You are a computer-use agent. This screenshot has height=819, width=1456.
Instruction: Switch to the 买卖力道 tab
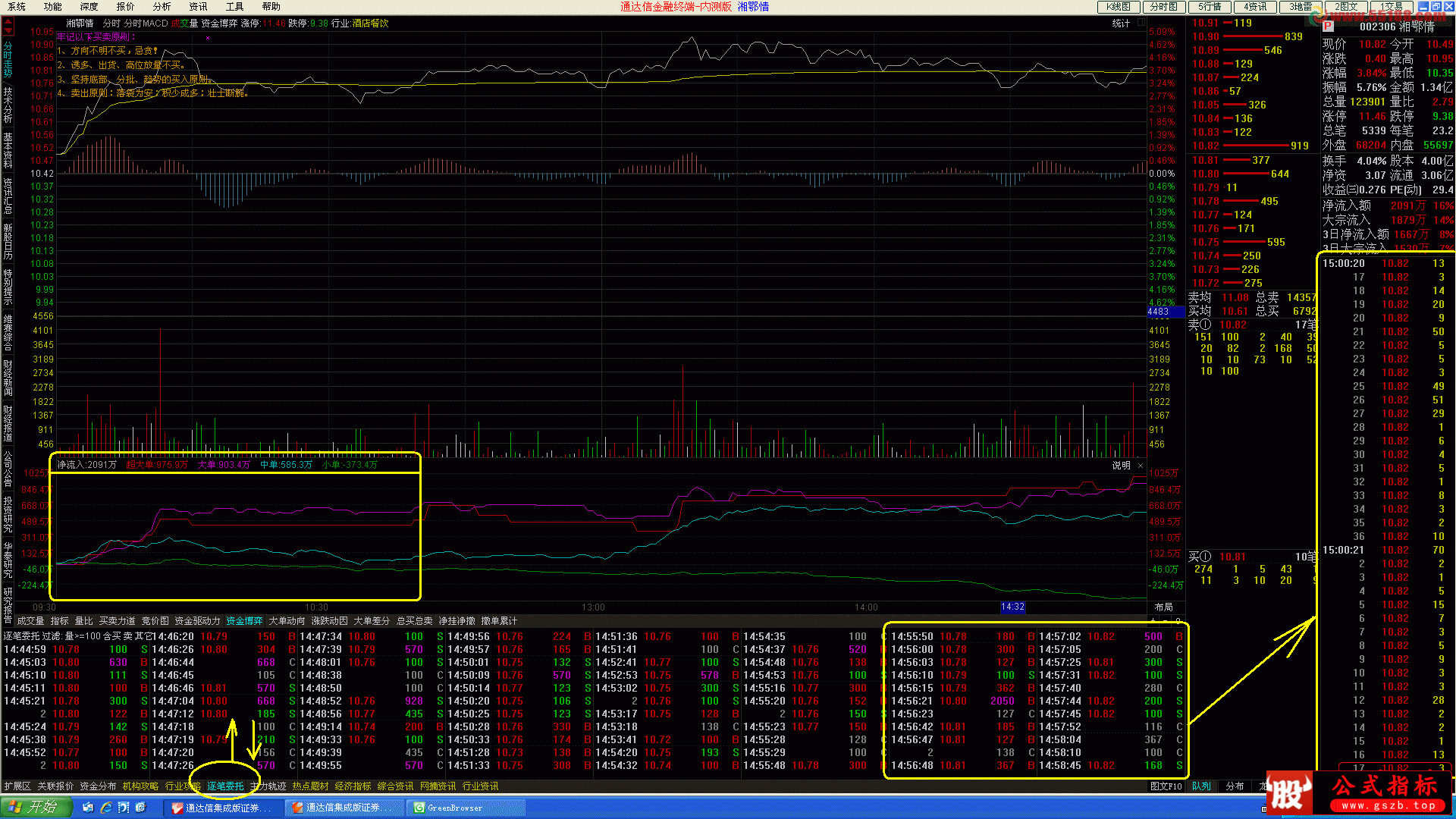coord(117,621)
